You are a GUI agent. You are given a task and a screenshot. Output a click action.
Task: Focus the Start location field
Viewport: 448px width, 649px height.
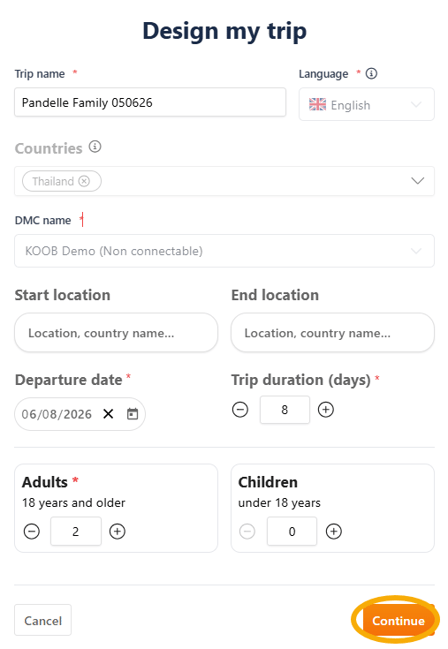click(x=116, y=333)
